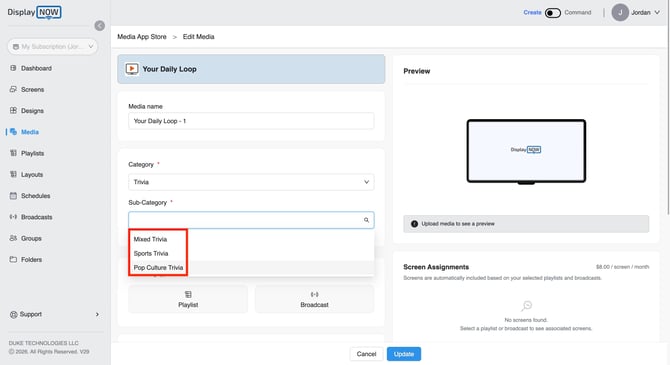Open the Screens section
Screen dimensions: 670x365
point(32,89)
